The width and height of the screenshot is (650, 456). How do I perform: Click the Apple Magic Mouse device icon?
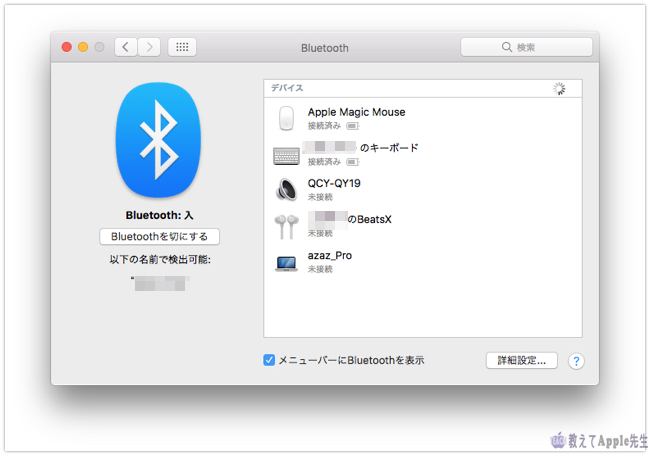(286, 118)
